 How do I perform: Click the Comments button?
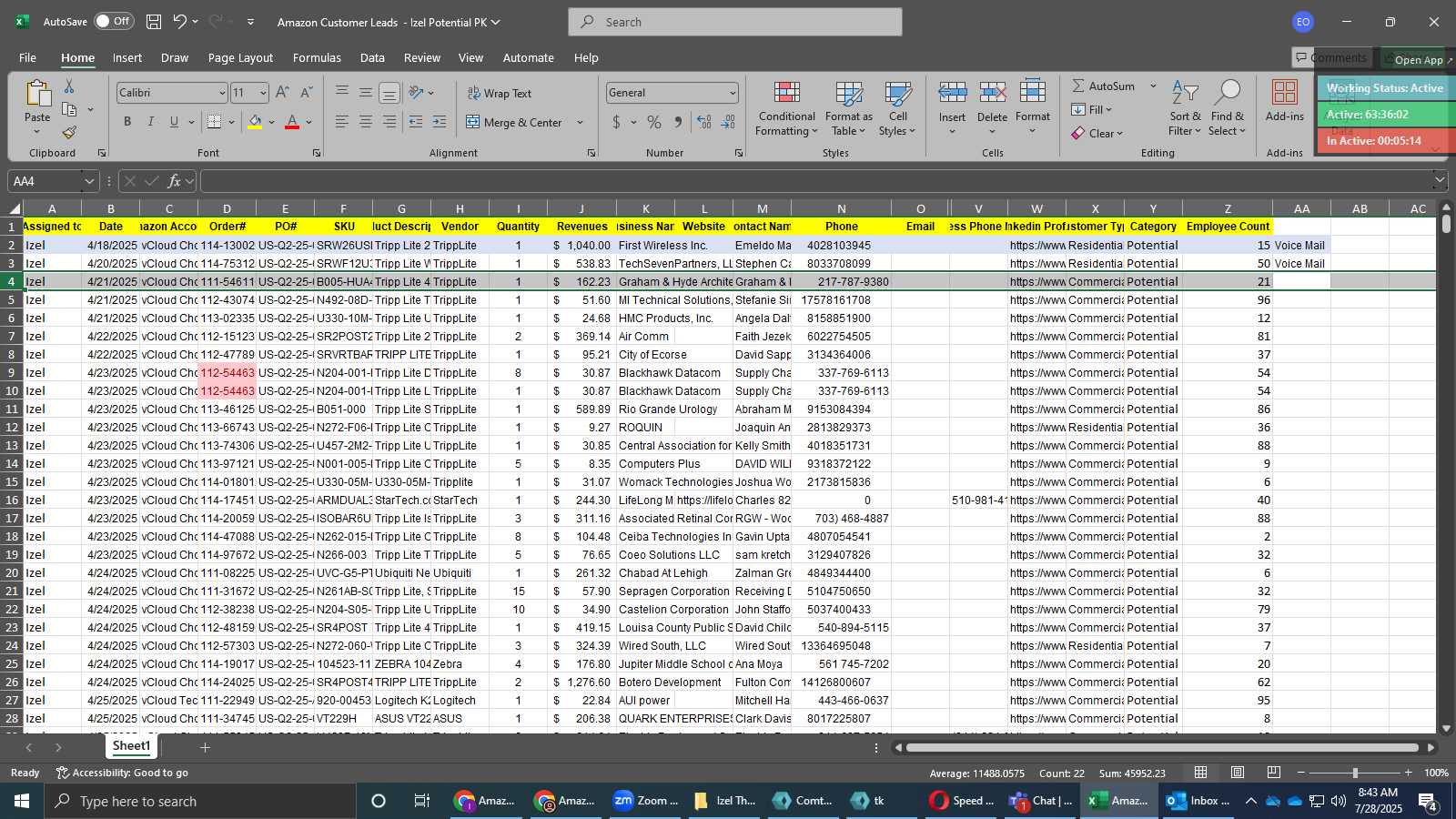coord(1331,57)
